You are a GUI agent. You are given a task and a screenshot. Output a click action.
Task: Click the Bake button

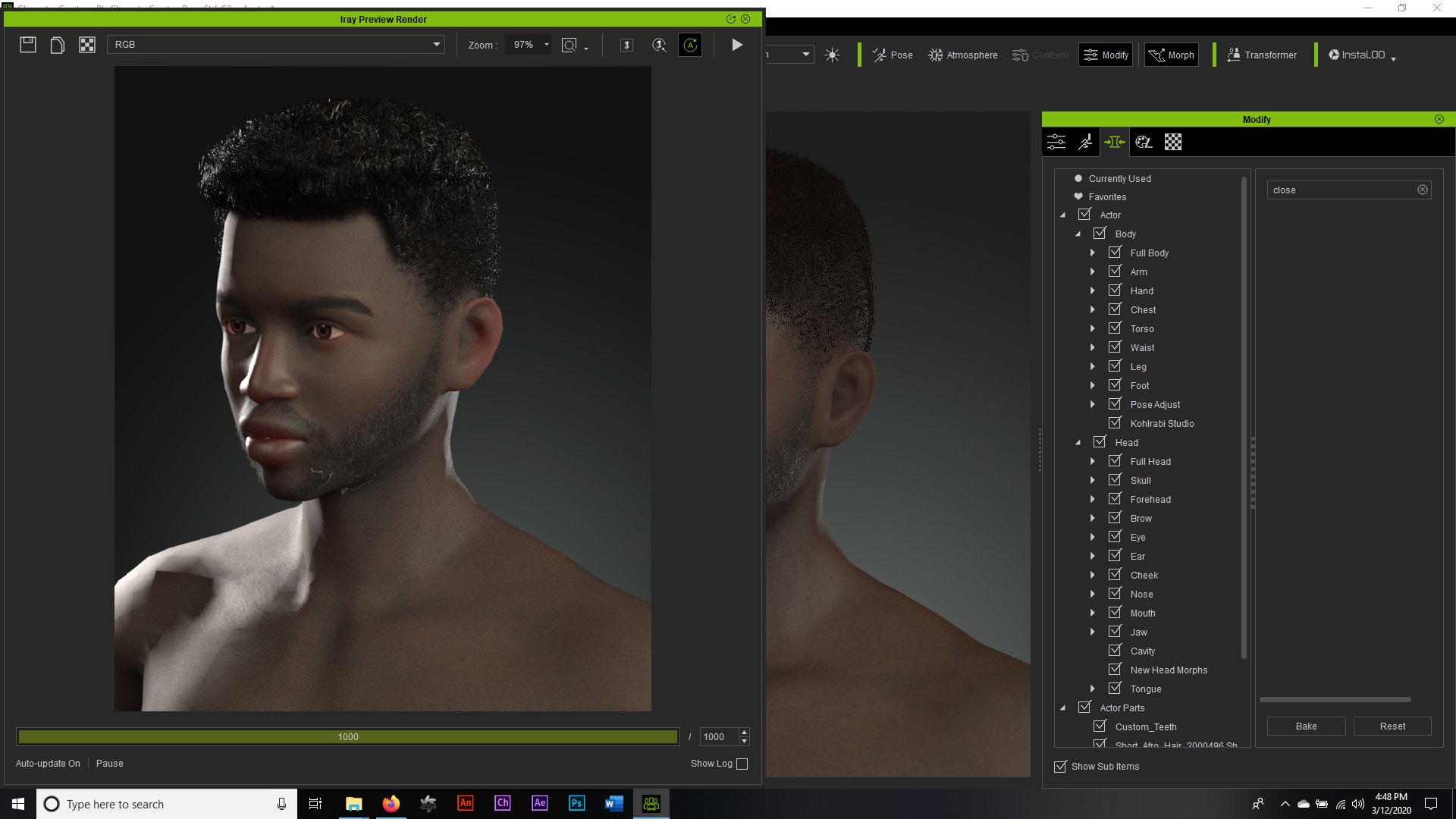pyautogui.click(x=1306, y=726)
